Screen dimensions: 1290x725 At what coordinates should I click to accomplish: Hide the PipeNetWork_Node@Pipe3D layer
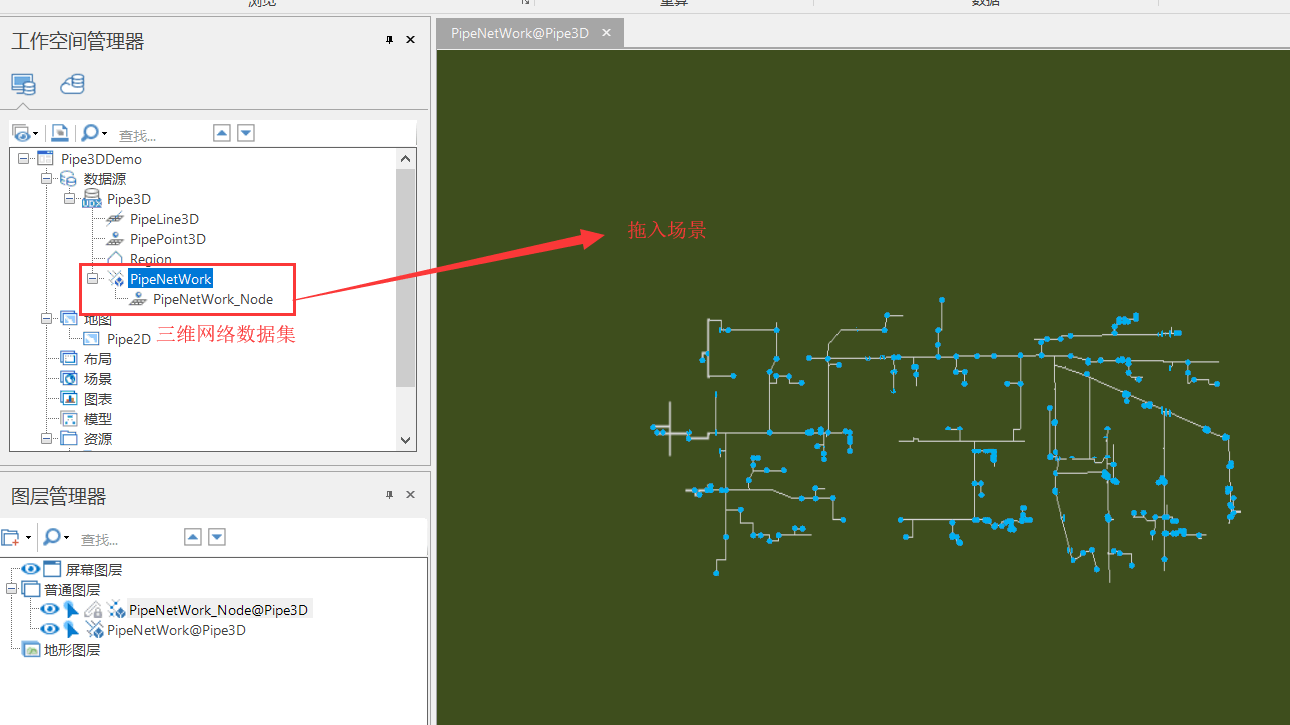(x=50, y=609)
